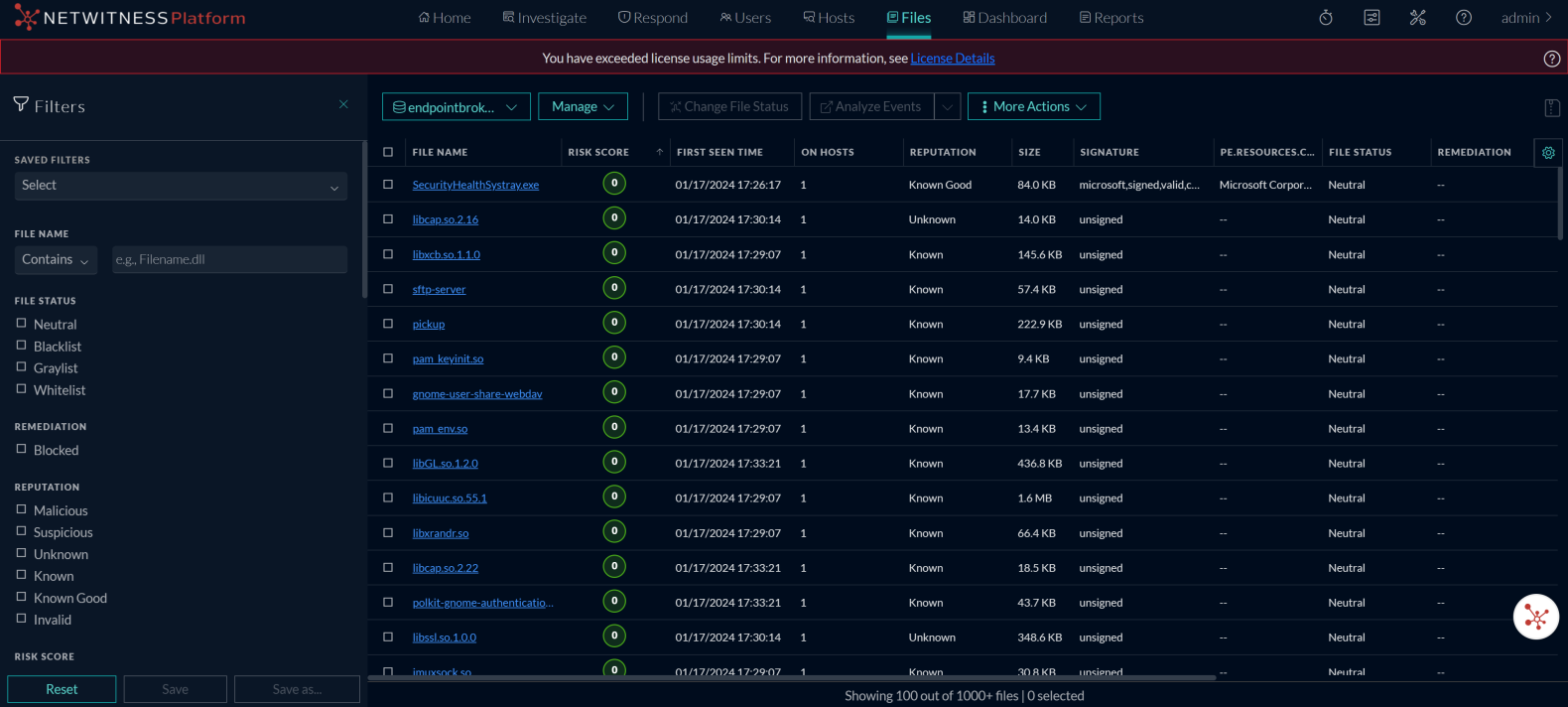Open the preferences panel icon in header
The height and width of the screenshot is (707, 1568).
coord(1372,18)
